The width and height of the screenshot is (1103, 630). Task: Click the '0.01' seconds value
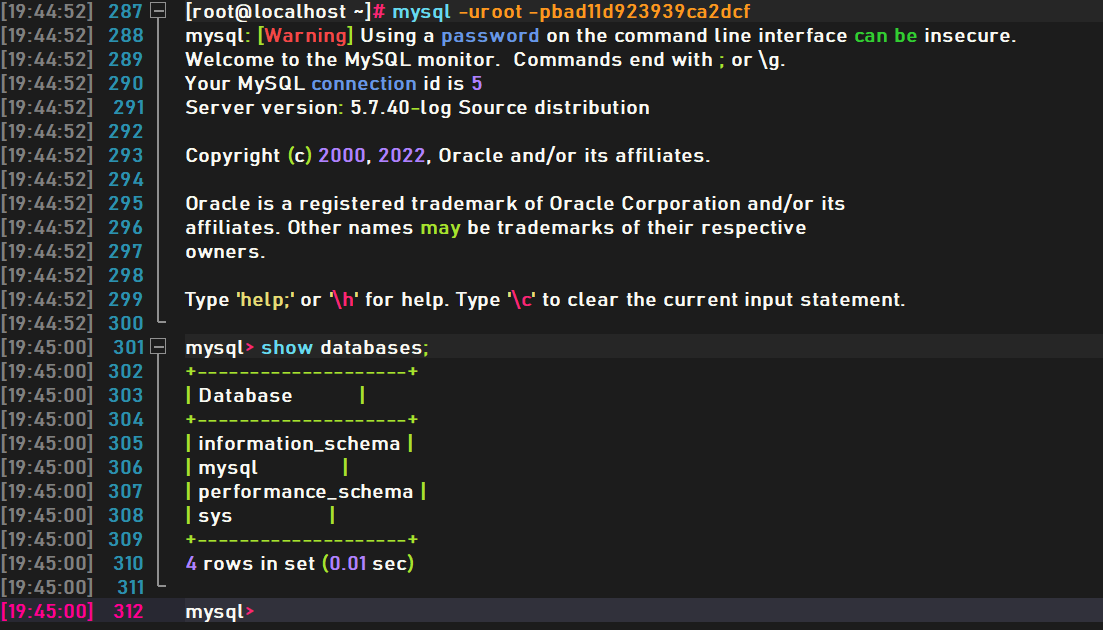[x=348, y=563]
